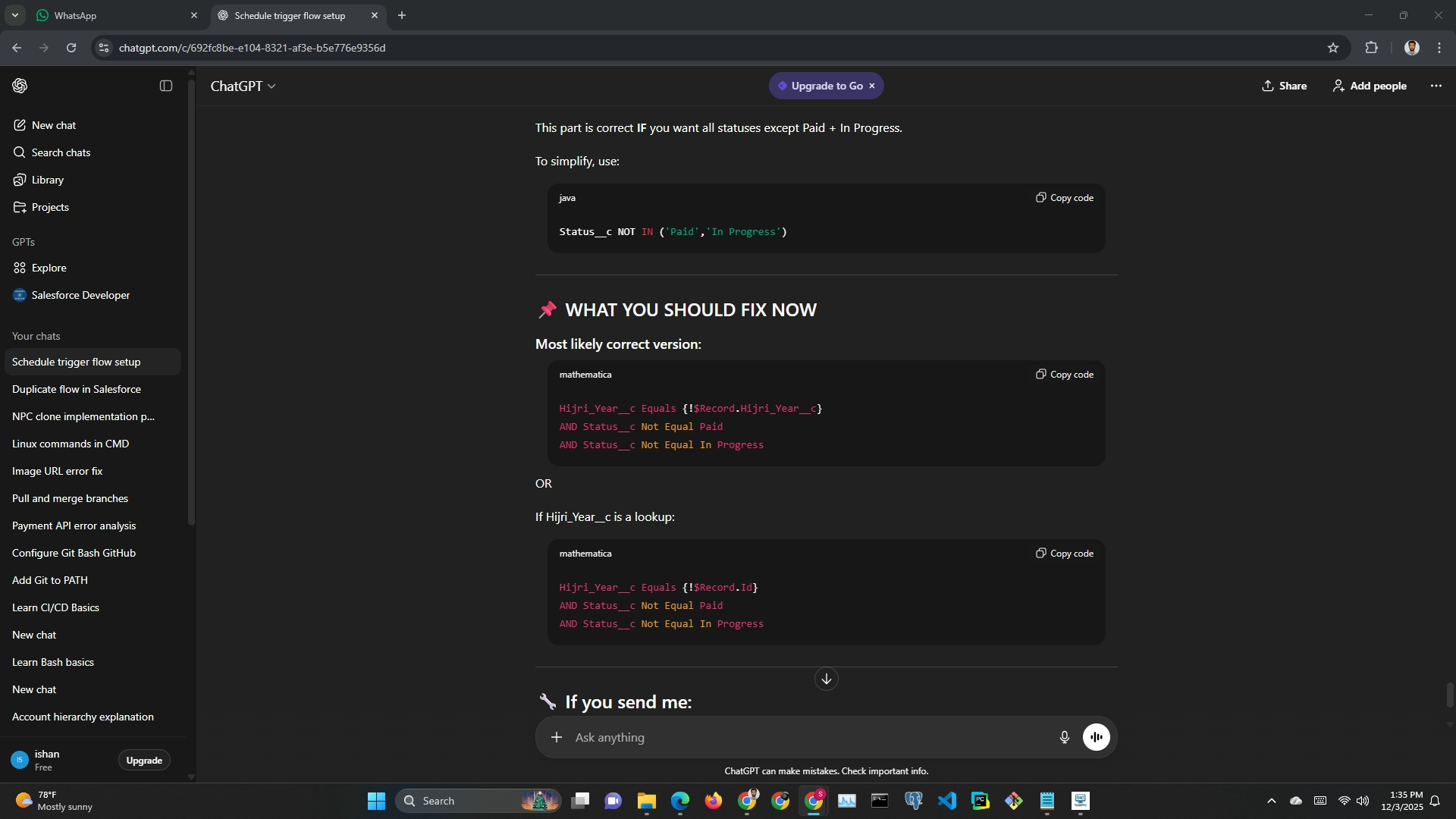Viewport: 1456px width, 819px height.
Task: Click the Share button
Action: 1284,86
